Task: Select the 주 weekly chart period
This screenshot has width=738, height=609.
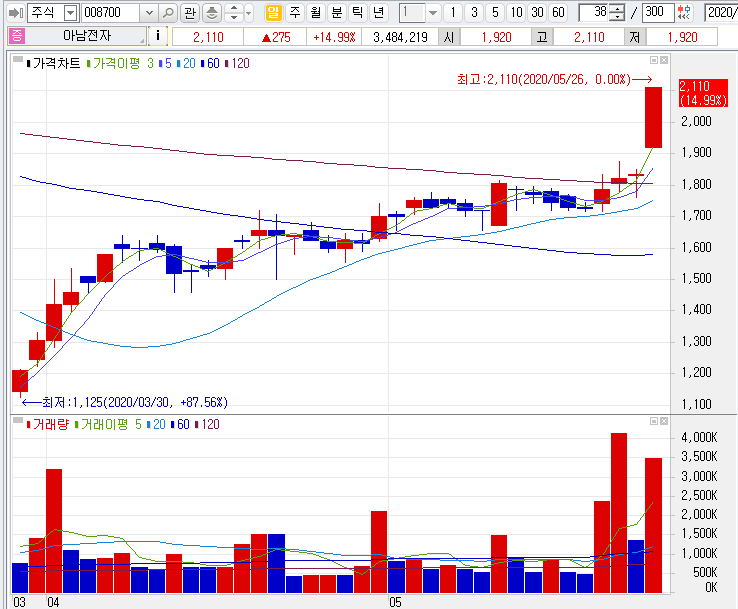Action: click(295, 13)
